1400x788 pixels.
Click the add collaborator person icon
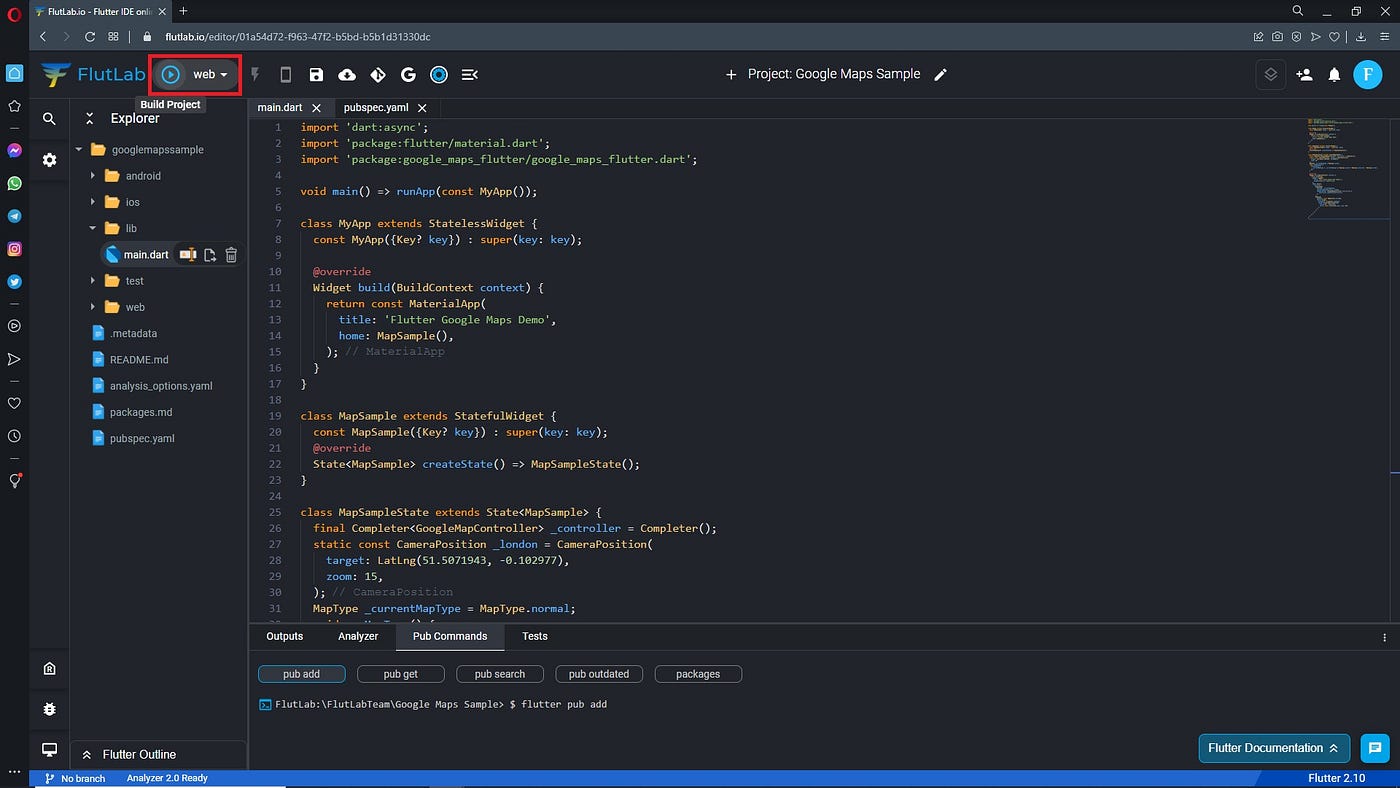[1304, 74]
